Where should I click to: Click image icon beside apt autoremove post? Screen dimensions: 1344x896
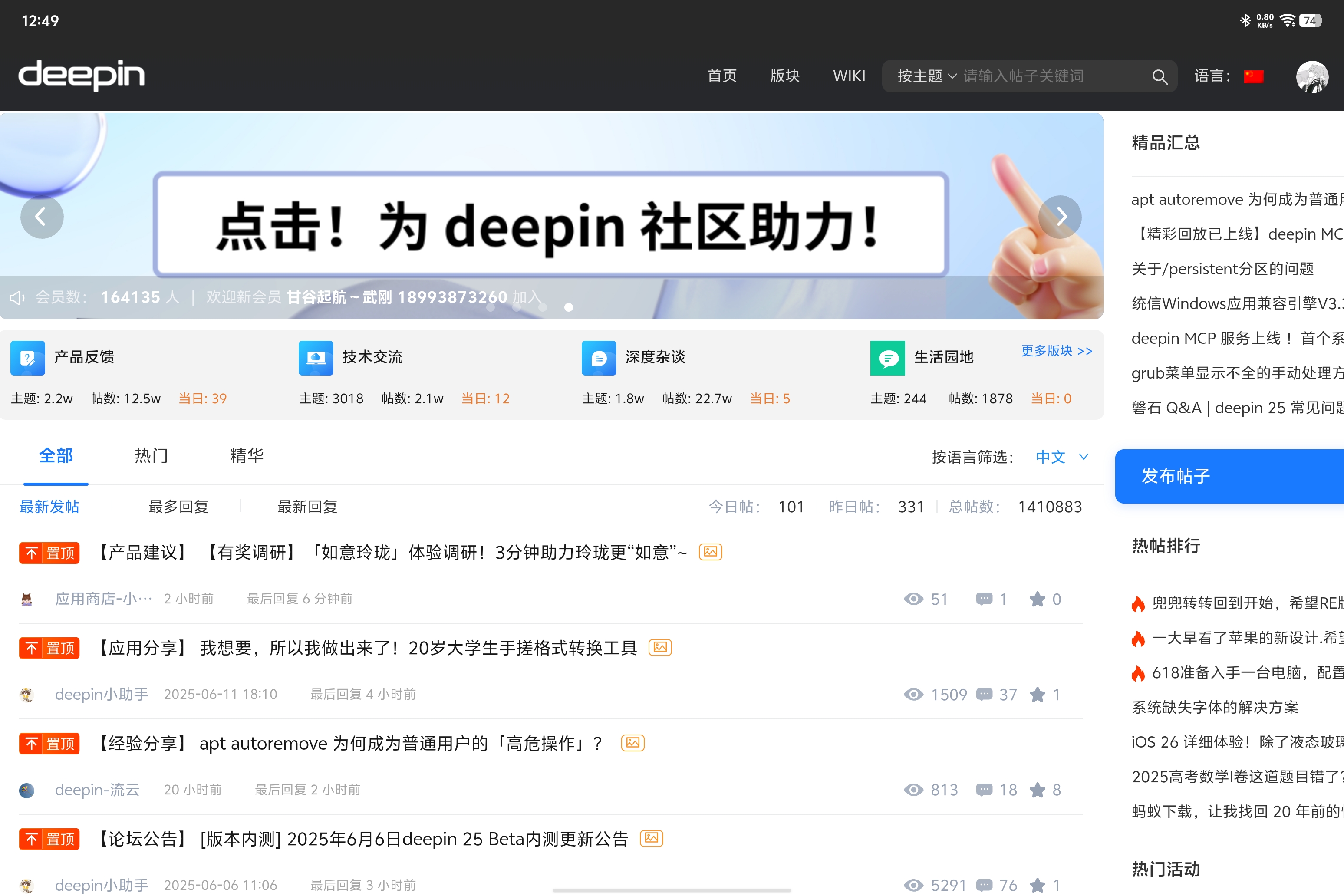coord(632,743)
